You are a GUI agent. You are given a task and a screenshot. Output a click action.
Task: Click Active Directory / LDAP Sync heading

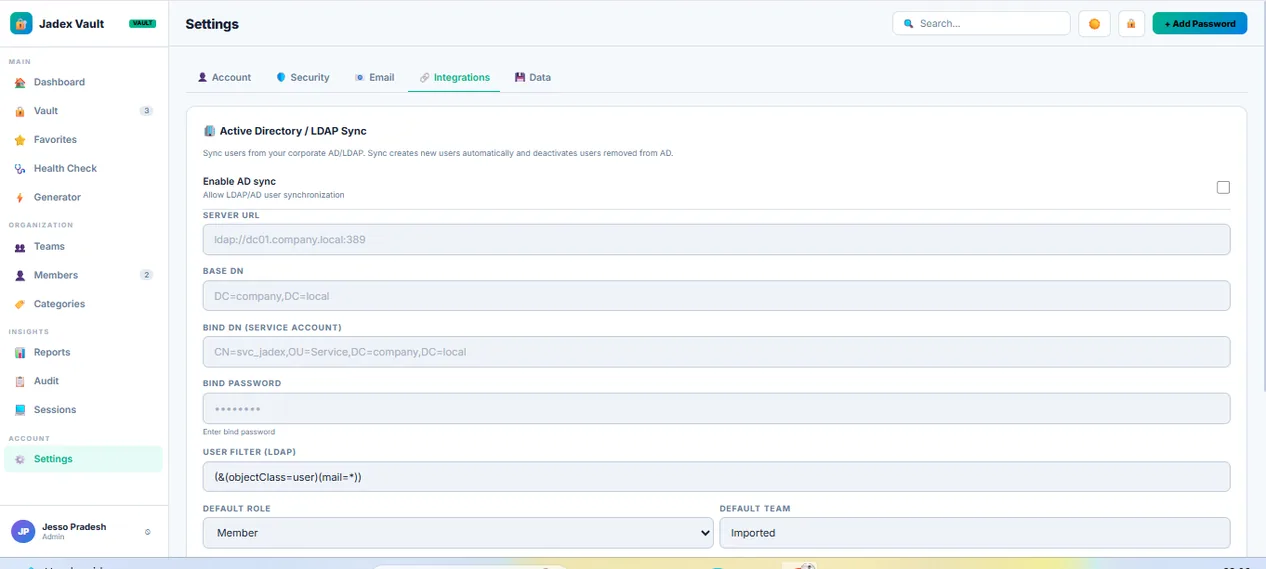[x=293, y=131]
